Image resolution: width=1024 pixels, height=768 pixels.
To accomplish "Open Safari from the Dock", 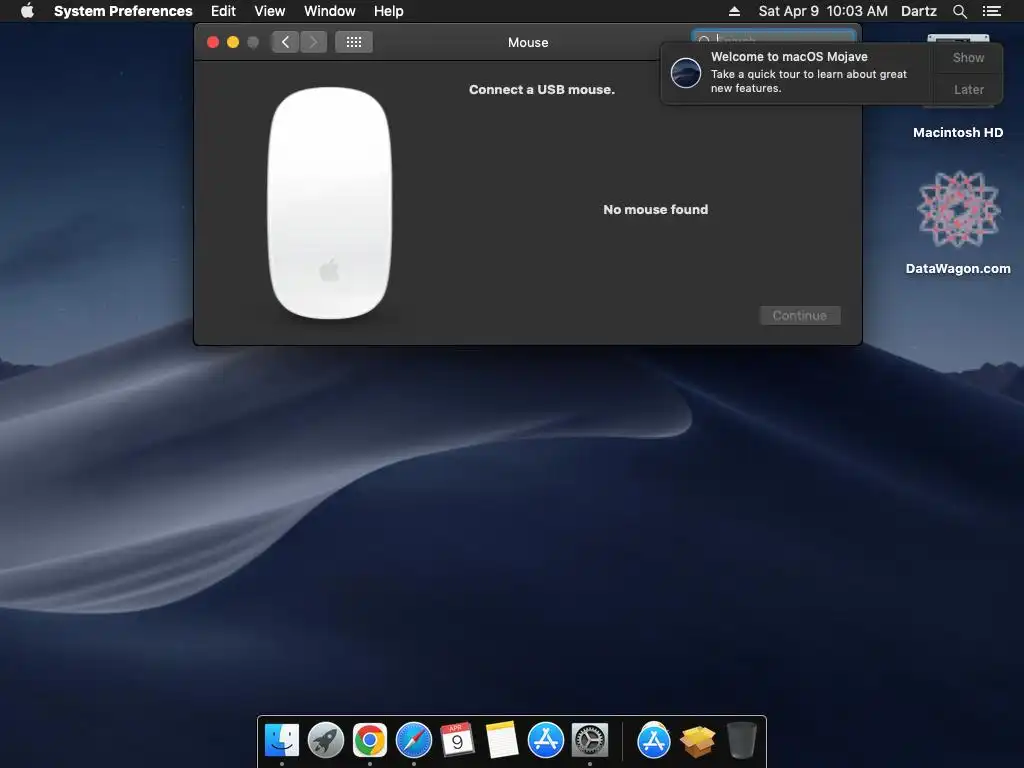I will tap(414, 741).
